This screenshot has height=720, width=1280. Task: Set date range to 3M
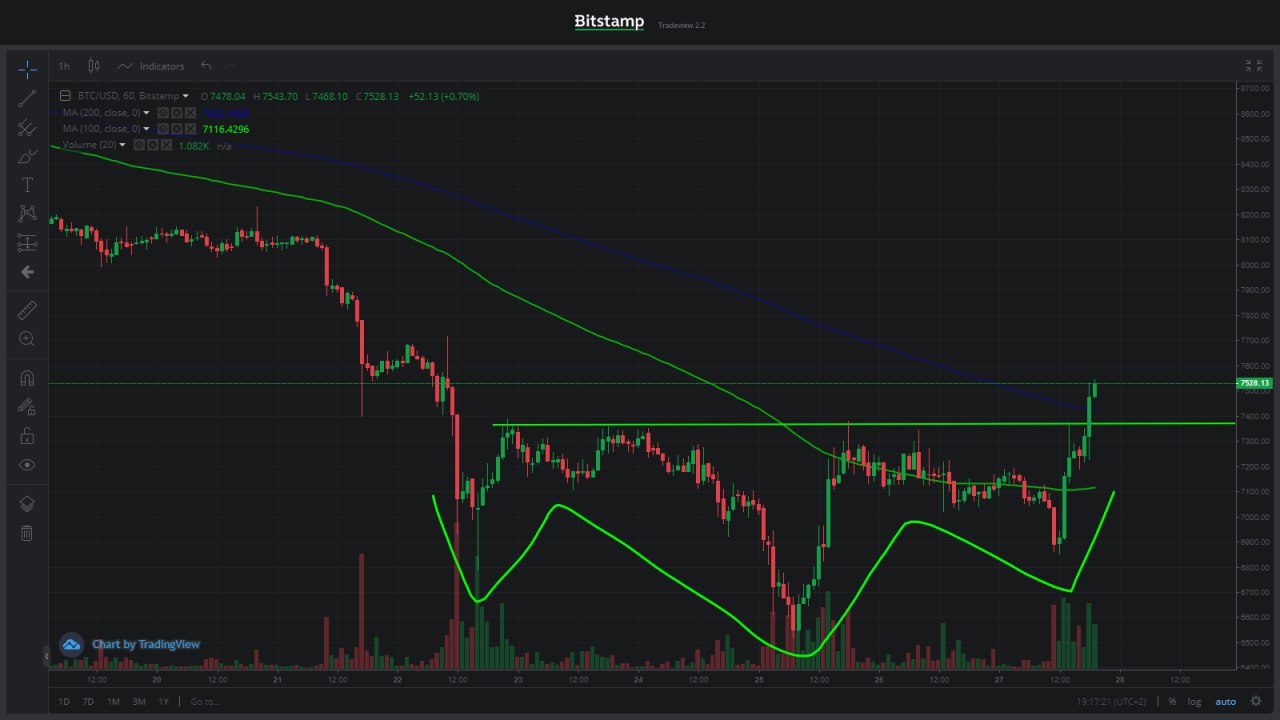[x=138, y=701]
